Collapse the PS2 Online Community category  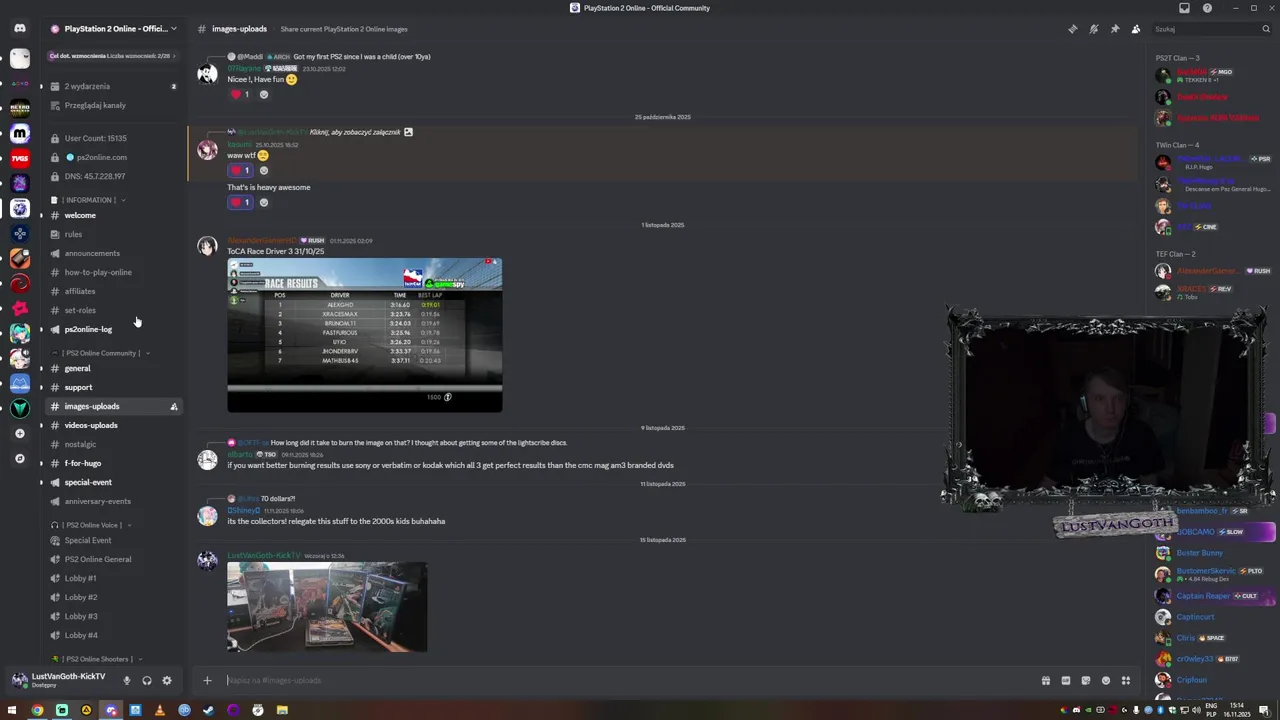[100, 353]
